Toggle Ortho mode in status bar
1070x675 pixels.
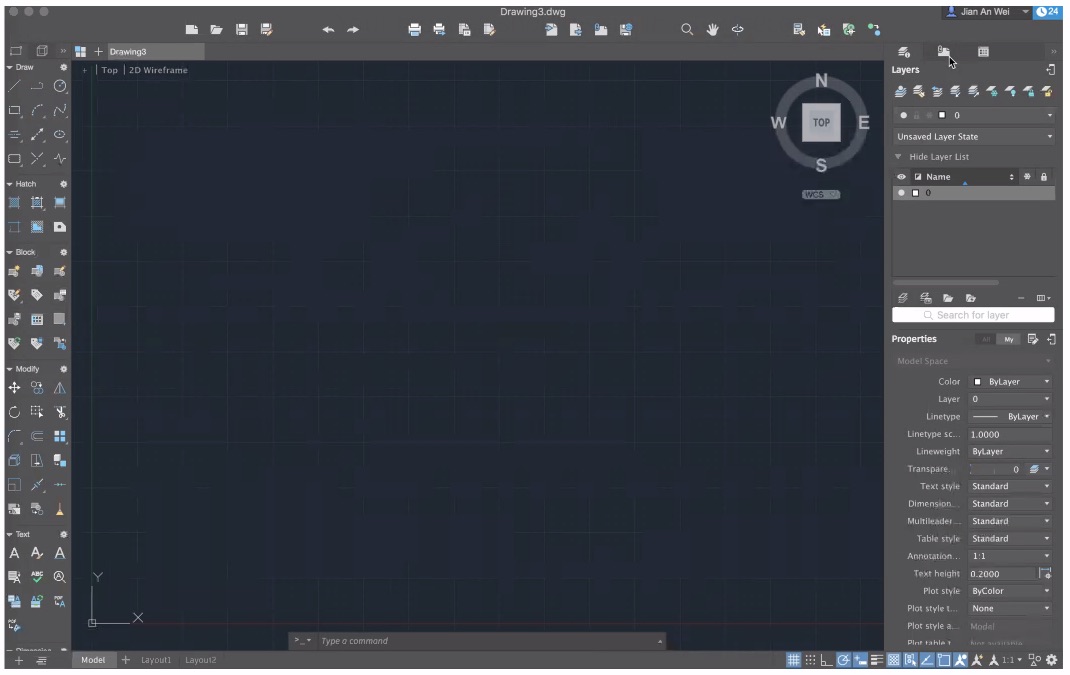[826, 660]
